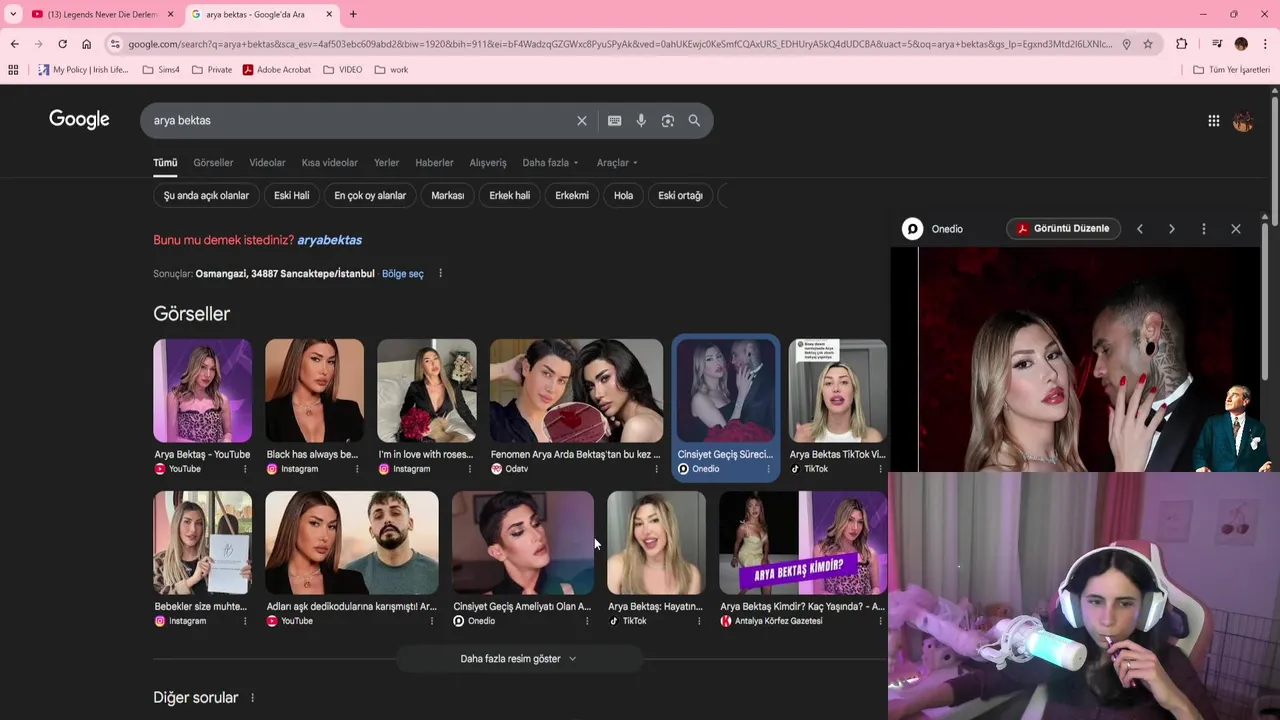Apply the Şu anda açık olanlar filter
This screenshot has height=720, width=1280.
tap(206, 196)
